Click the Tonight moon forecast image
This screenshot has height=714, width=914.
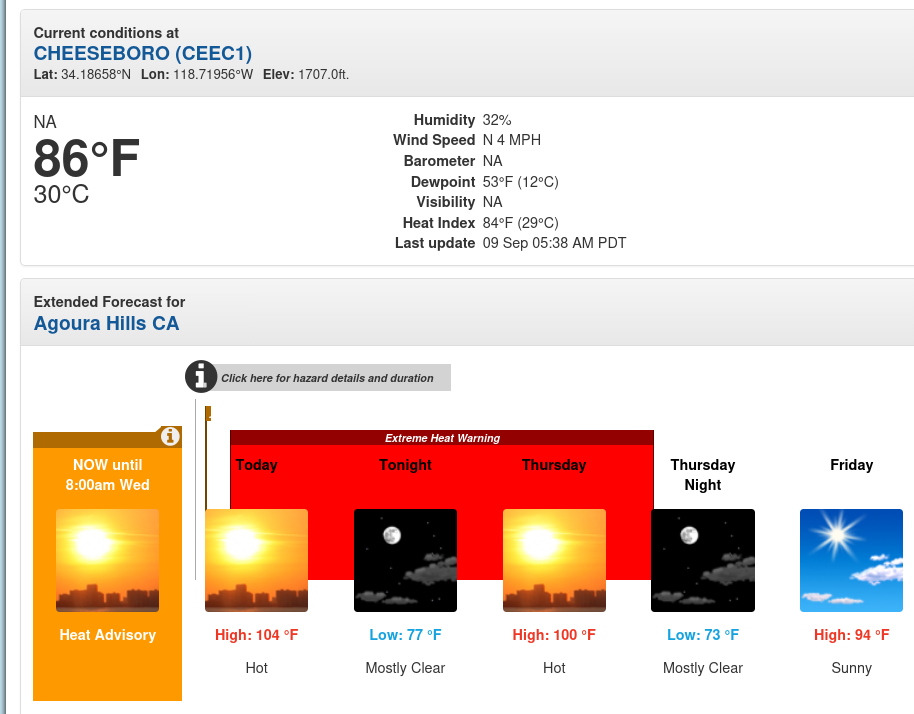pyautogui.click(x=405, y=560)
